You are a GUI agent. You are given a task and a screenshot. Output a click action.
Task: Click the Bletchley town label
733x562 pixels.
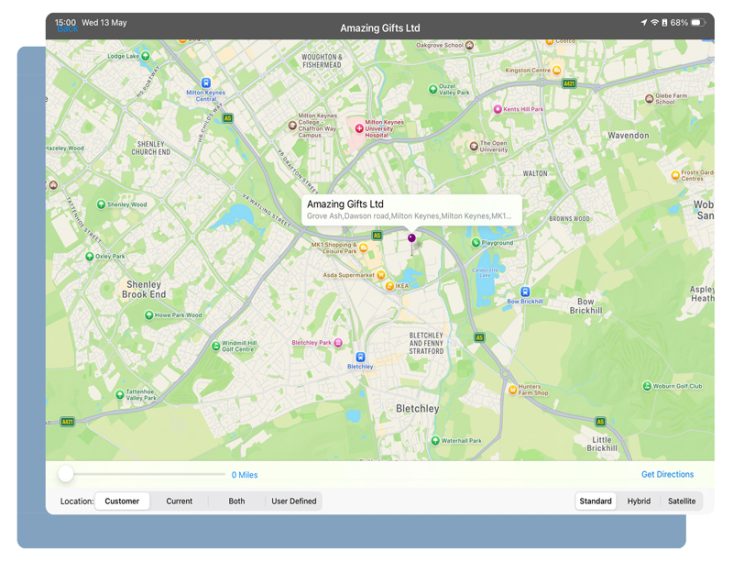click(417, 409)
